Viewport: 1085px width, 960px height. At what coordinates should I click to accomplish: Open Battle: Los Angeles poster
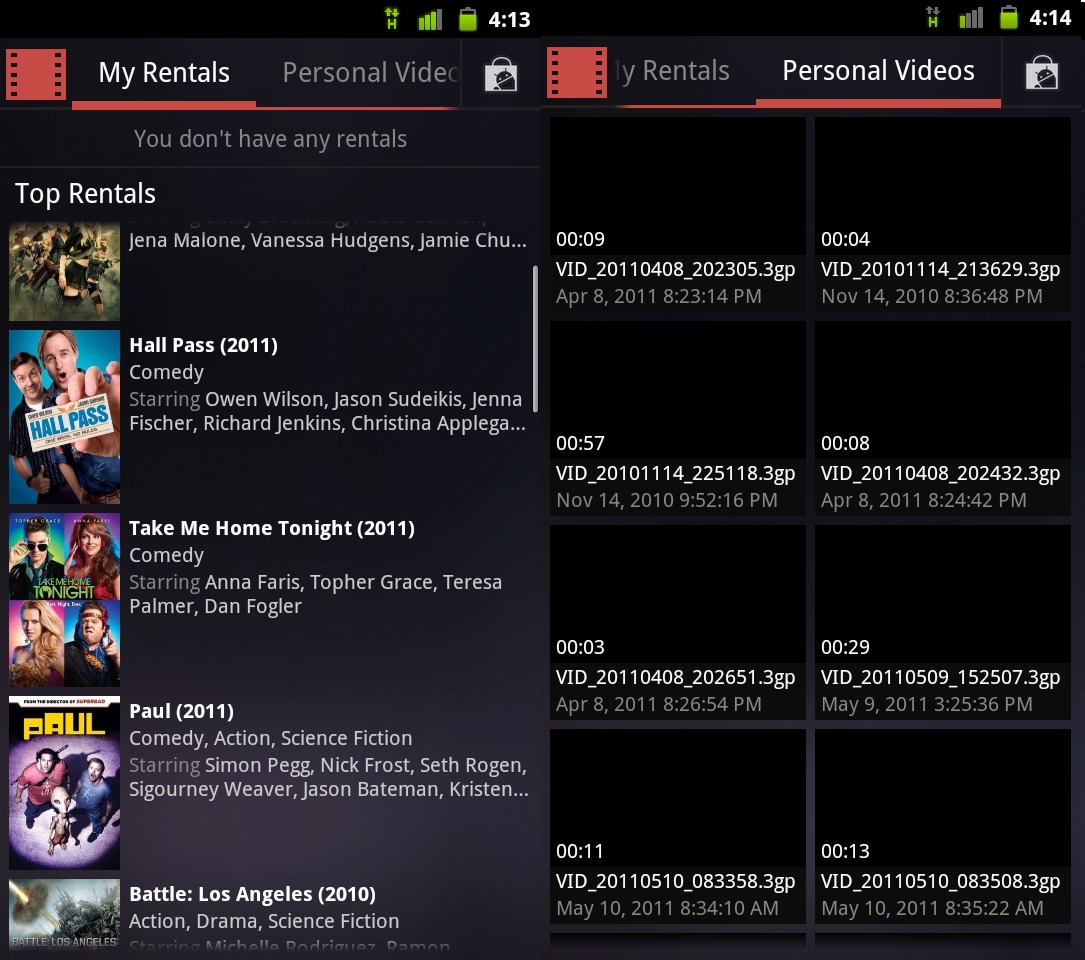pyautogui.click(x=64, y=914)
